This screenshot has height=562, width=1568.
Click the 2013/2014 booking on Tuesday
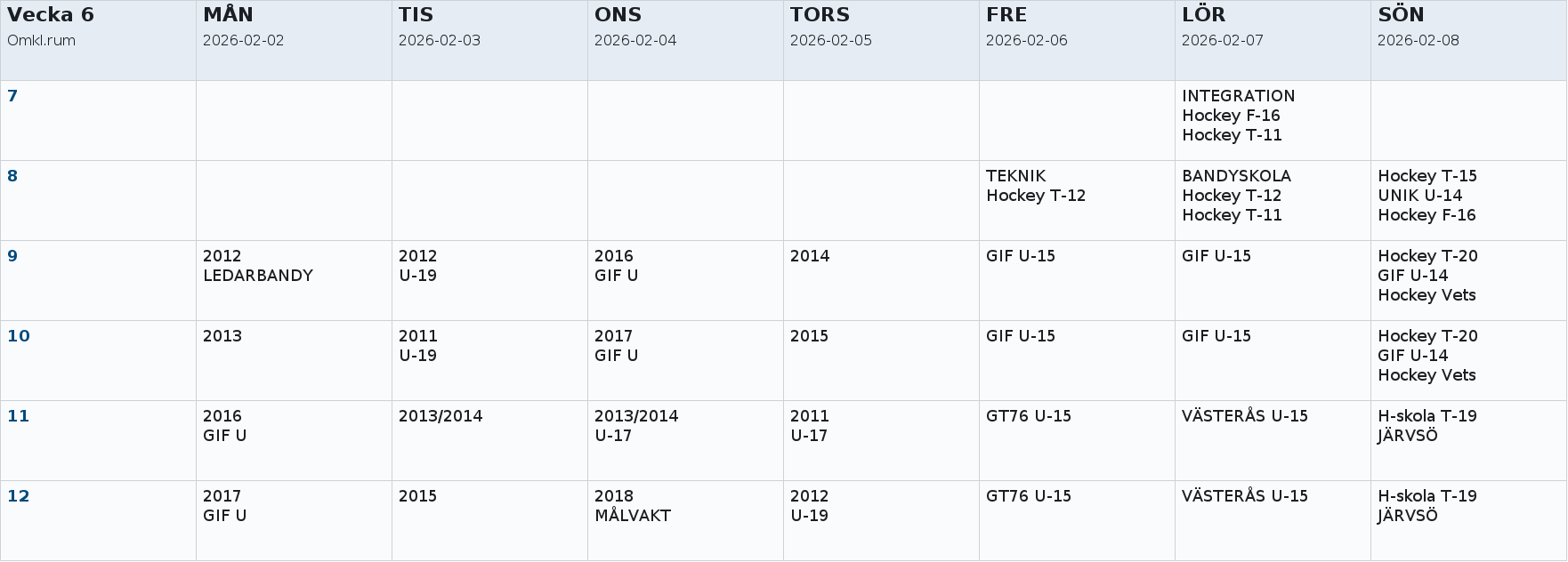[x=440, y=416]
